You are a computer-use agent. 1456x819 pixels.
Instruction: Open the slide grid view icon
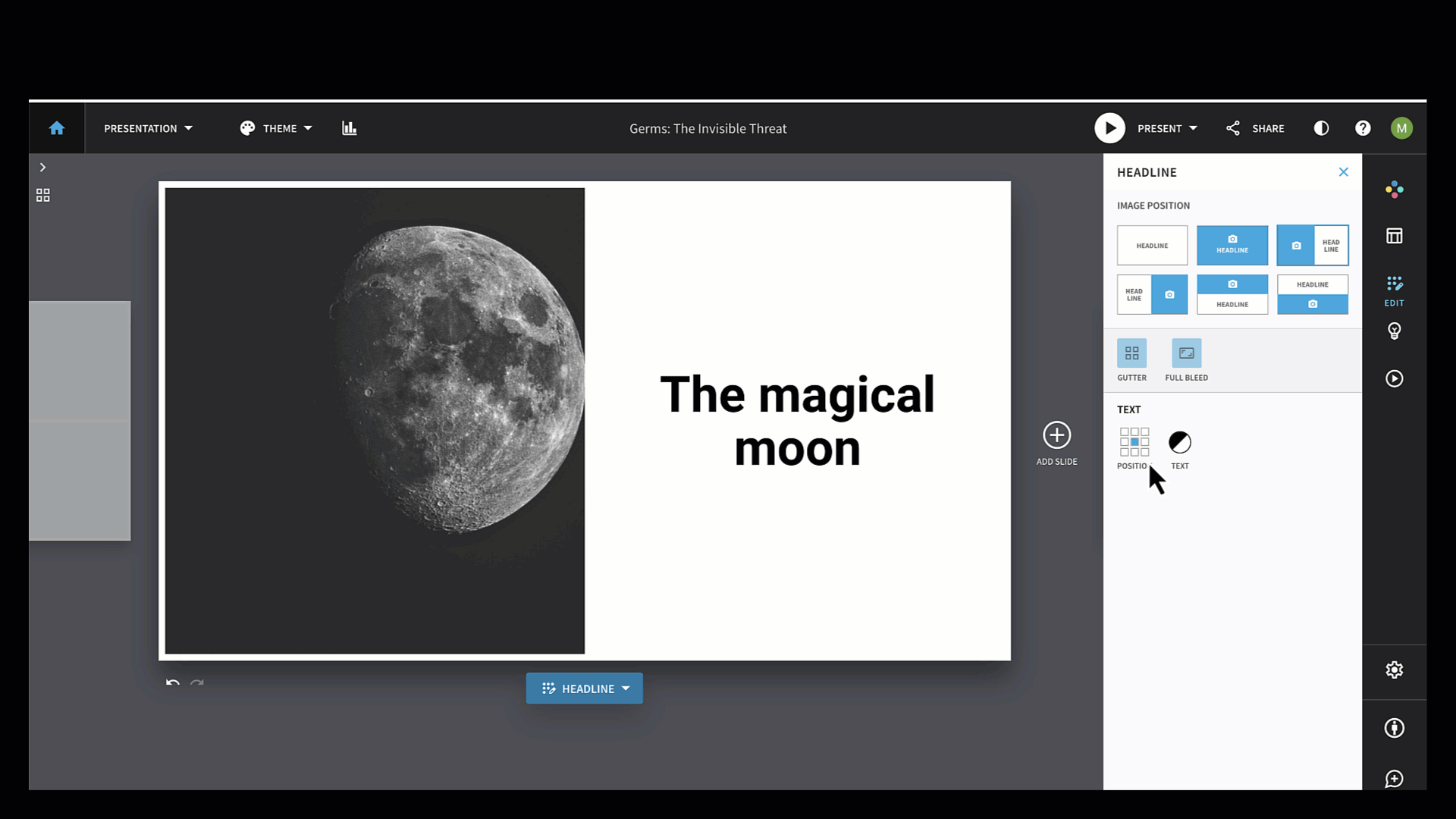43,195
